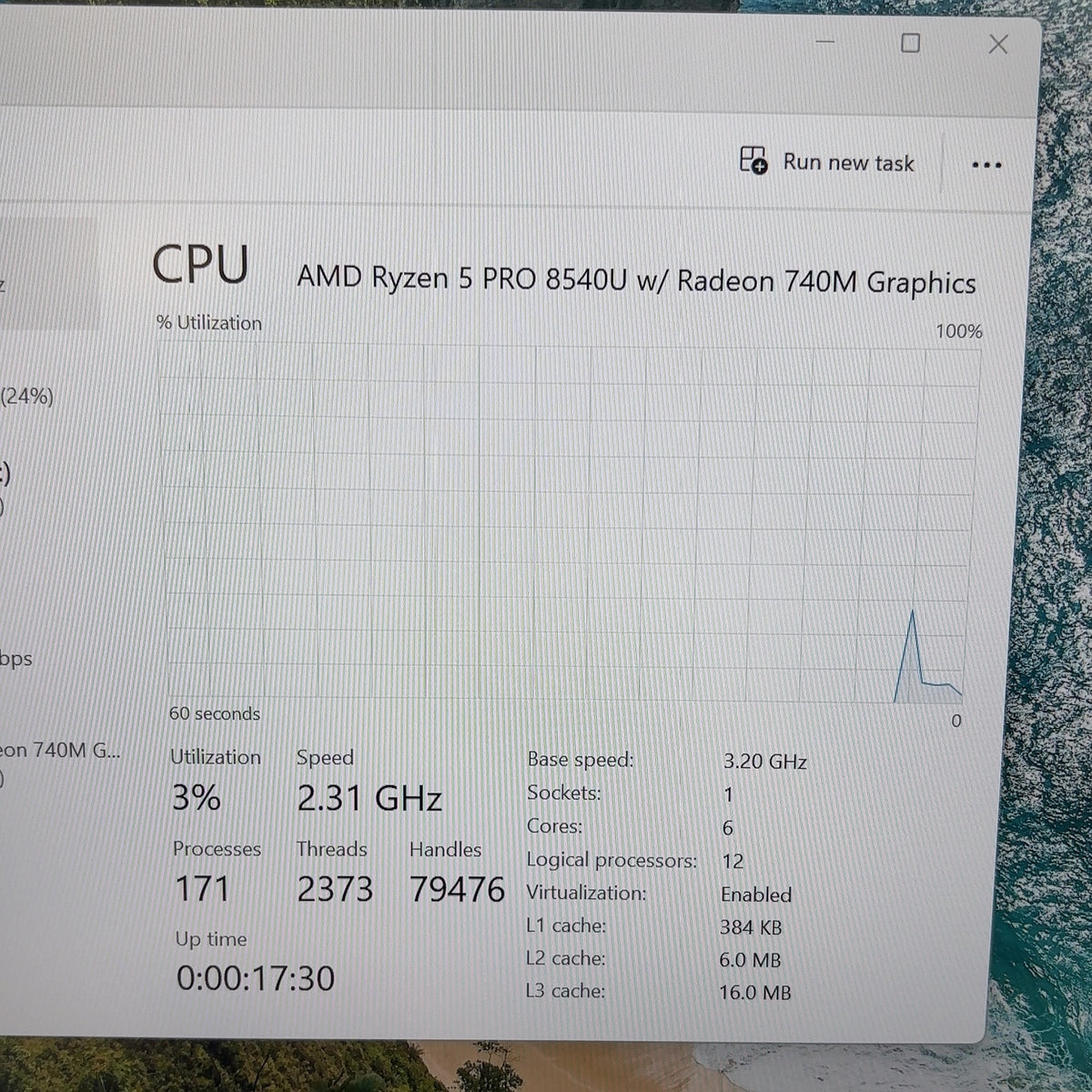
Task: Select the sidebar item showing (24%)
Action: (x=26, y=397)
